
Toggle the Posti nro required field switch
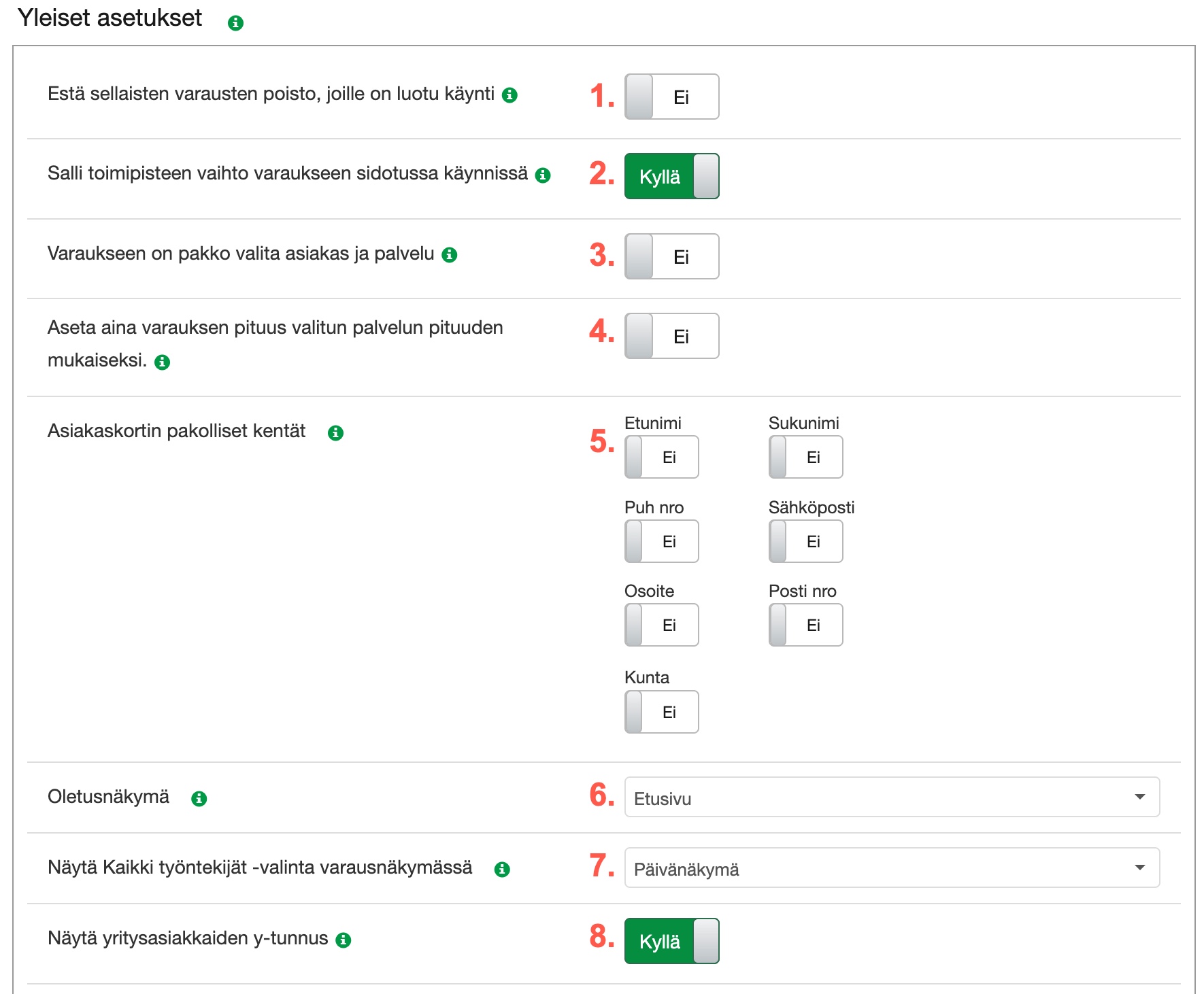[805, 625]
